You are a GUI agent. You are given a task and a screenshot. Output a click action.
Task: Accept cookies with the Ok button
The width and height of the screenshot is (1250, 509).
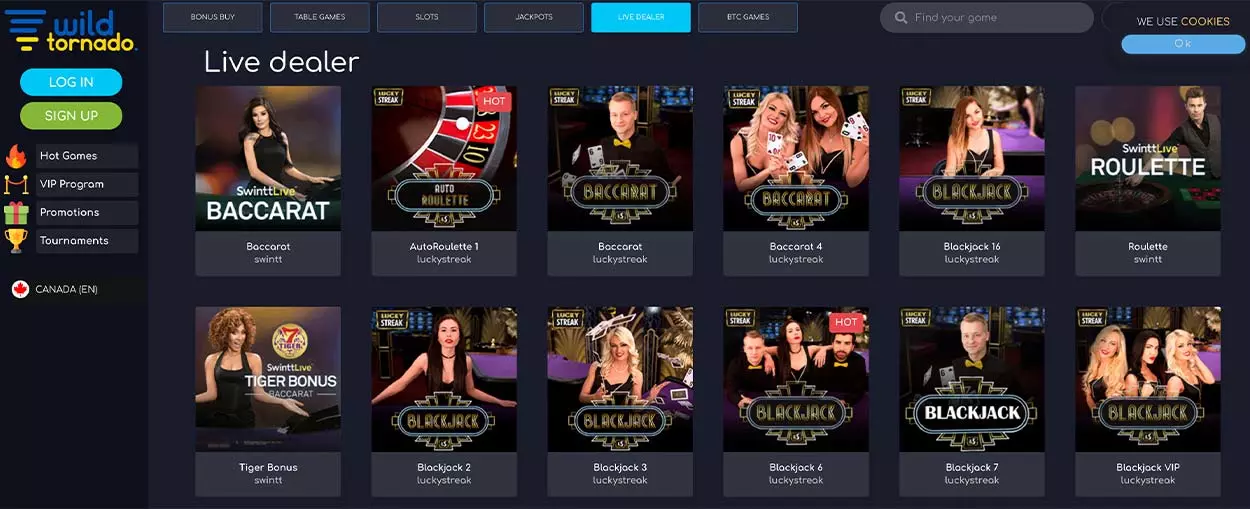click(x=1183, y=44)
